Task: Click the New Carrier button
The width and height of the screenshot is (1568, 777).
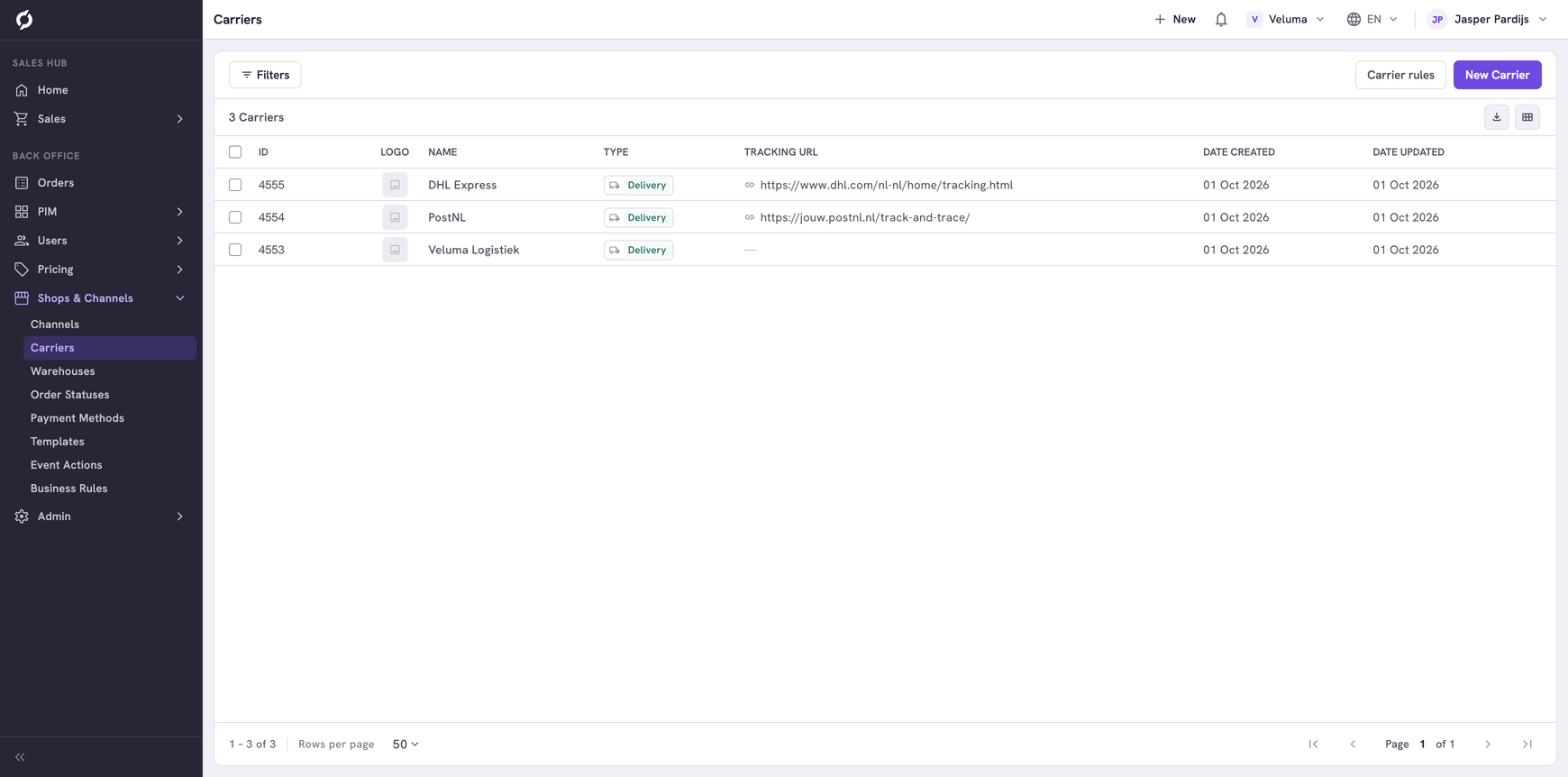Action: pos(1497,75)
